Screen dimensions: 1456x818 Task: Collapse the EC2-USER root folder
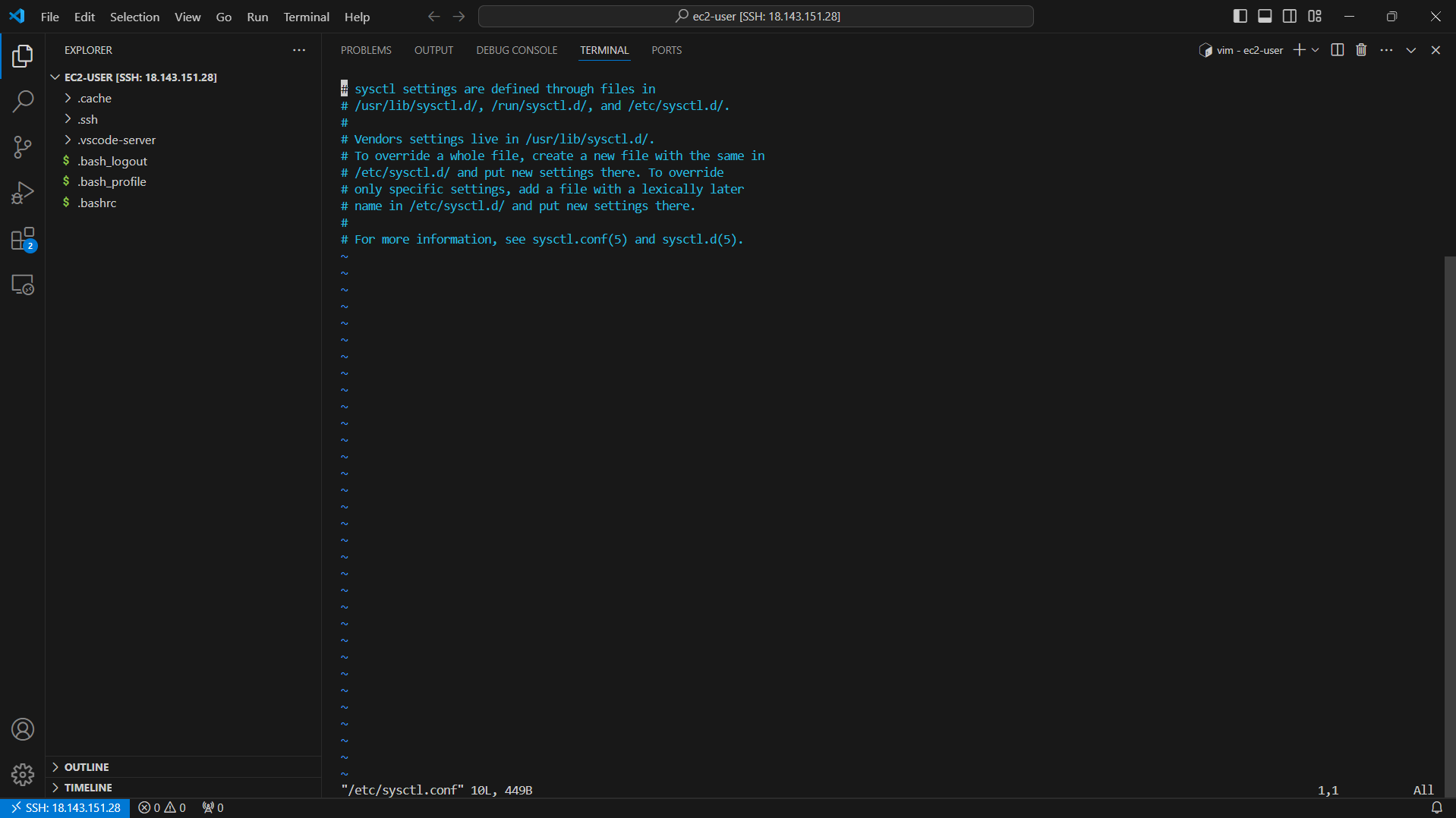point(183,77)
